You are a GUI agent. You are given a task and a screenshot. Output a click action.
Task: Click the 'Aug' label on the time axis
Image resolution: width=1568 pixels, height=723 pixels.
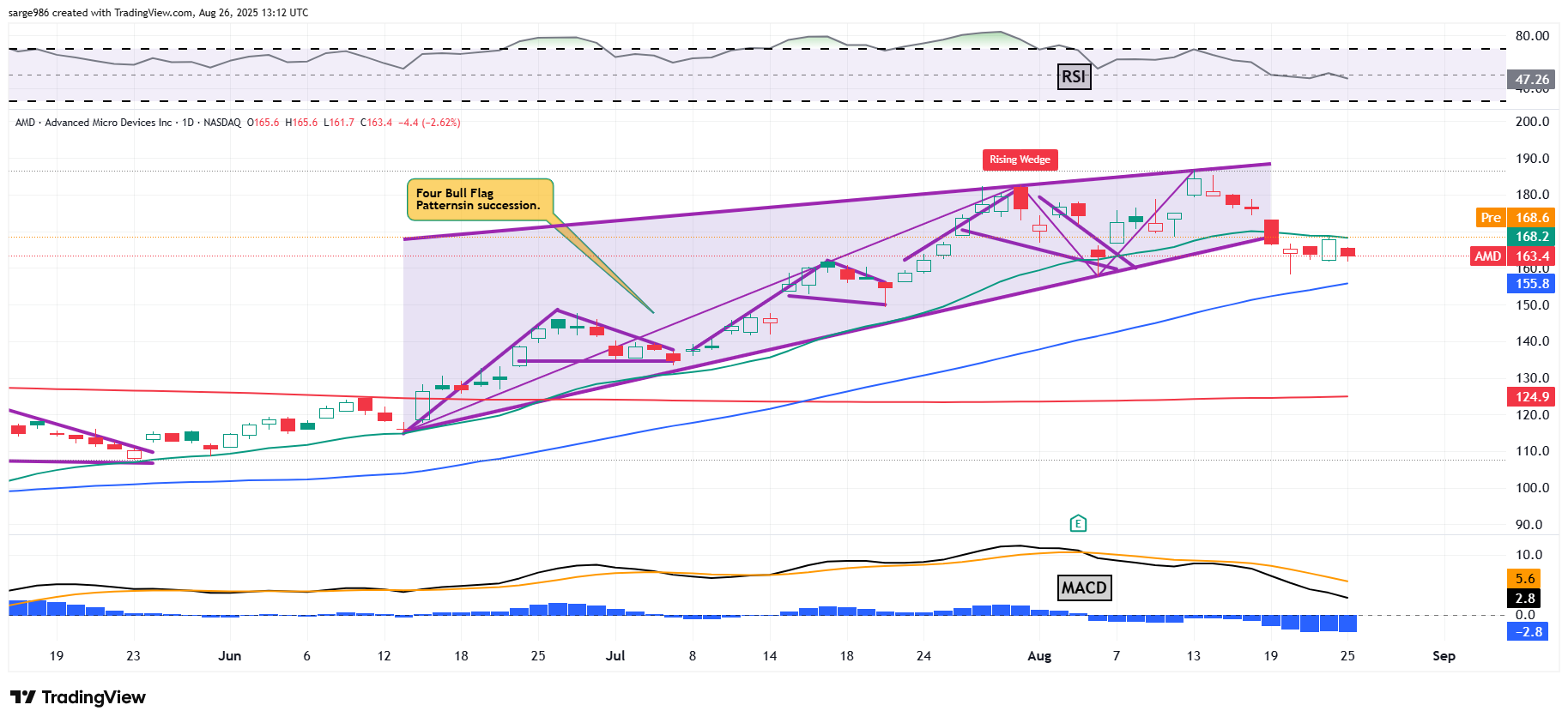pyautogui.click(x=1039, y=656)
